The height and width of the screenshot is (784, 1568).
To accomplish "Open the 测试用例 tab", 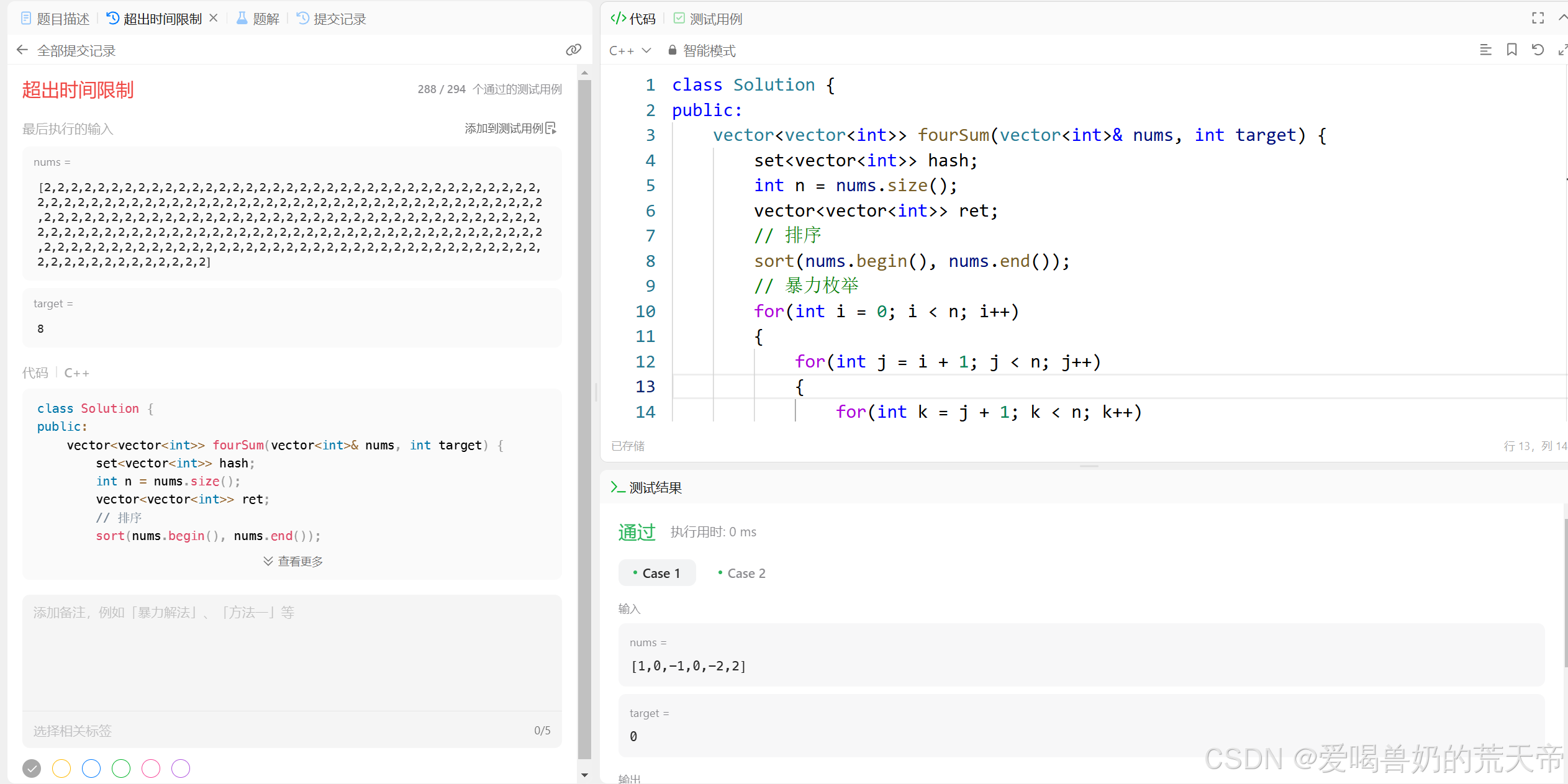I will [708, 19].
